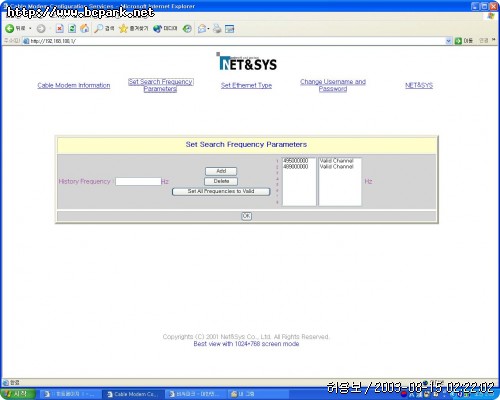Screen dimensions: 500x400
Task: Open the Search magnifier toolbar button
Action: (x=104, y=29)
